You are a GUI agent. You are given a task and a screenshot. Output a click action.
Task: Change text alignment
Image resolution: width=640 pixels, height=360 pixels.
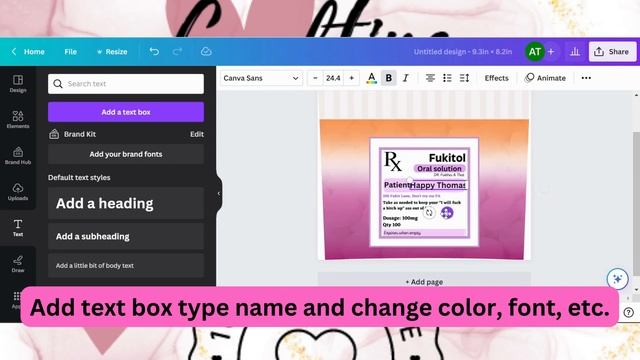pos(430,78)
